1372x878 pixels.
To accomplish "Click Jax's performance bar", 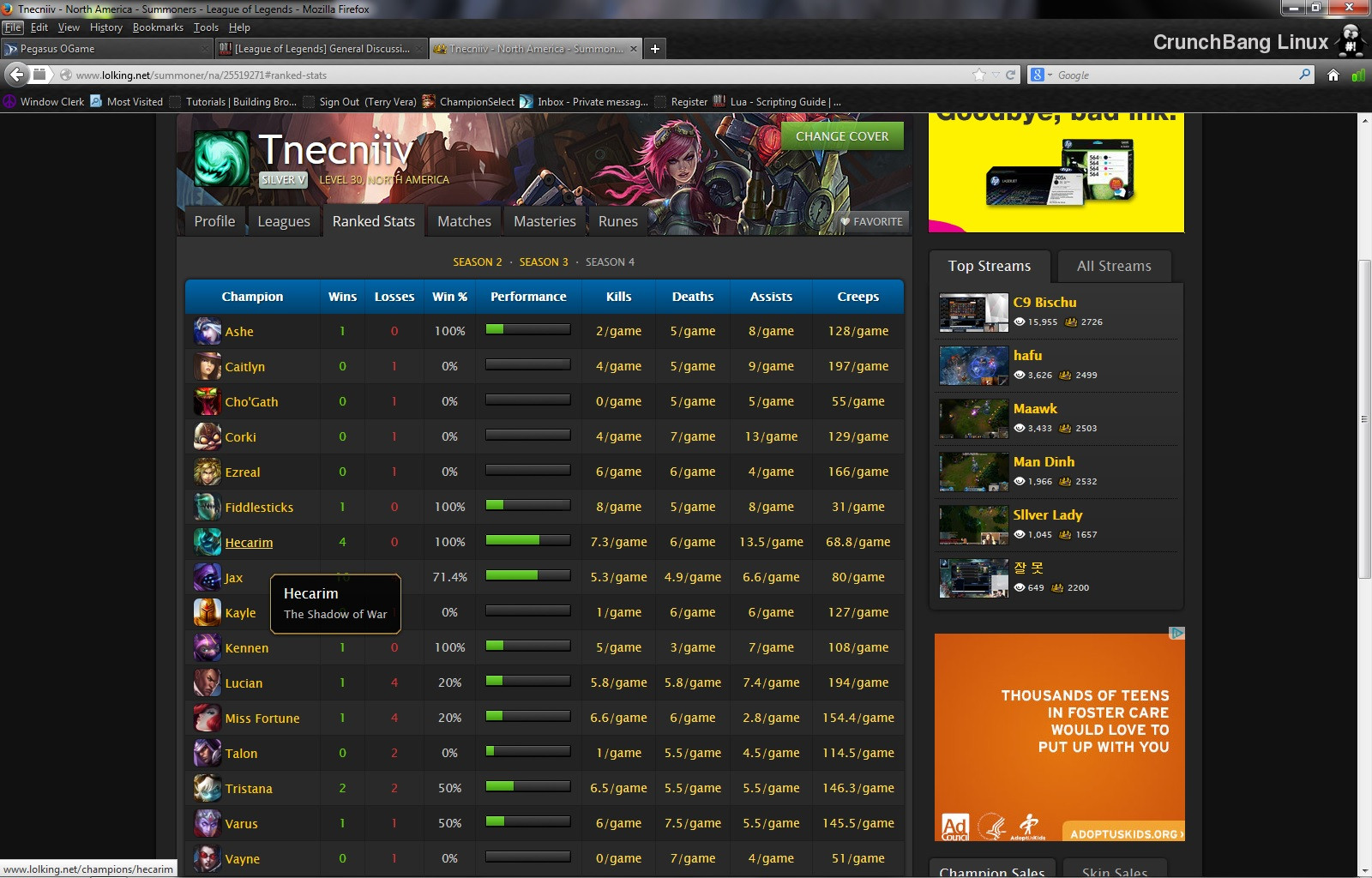I will pos(527,575).
